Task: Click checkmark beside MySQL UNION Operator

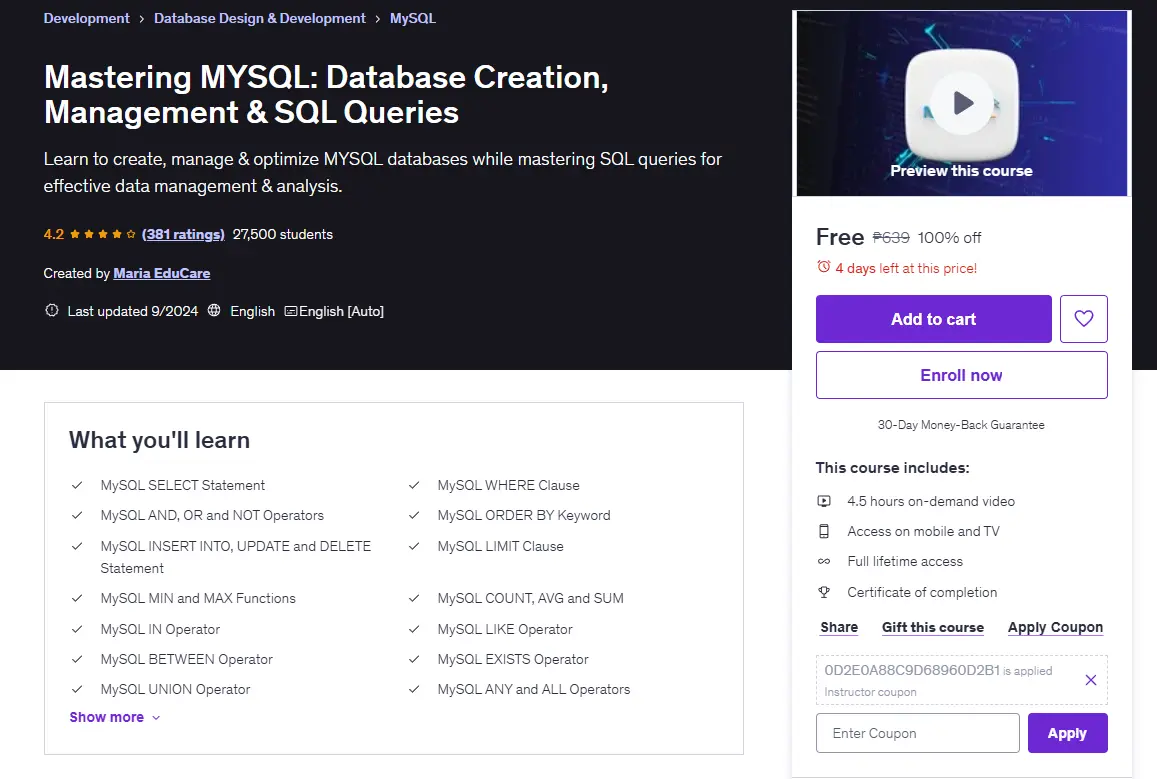Action: [77, 689]
